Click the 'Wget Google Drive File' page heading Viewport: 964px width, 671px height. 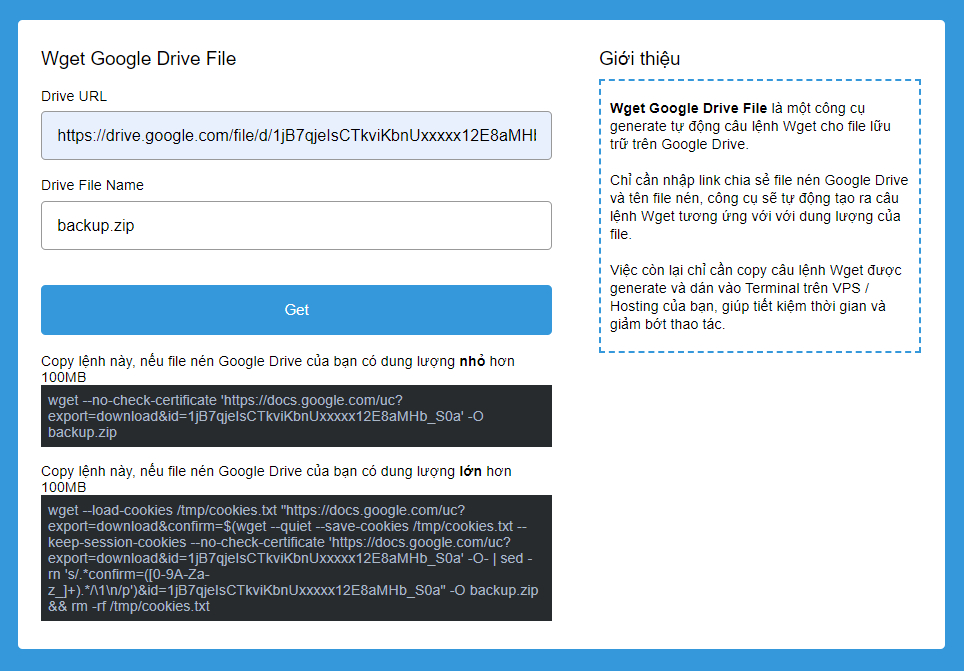coord(139,58)
